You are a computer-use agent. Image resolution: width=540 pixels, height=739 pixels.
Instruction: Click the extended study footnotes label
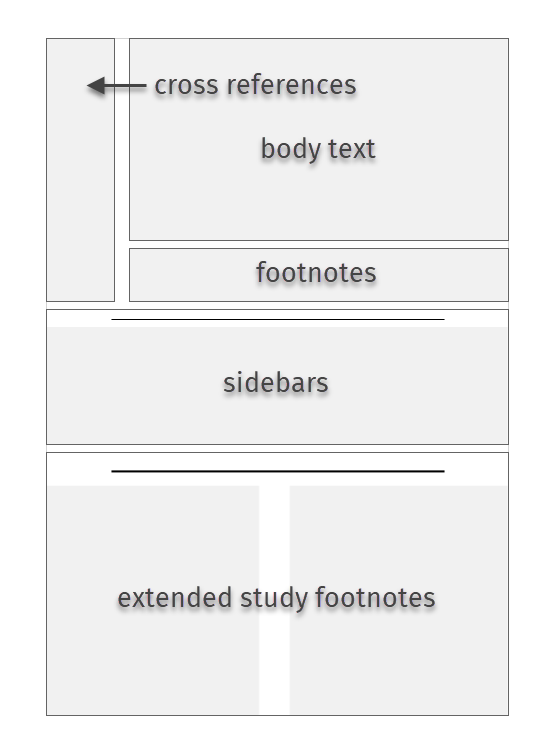[276, 598]
